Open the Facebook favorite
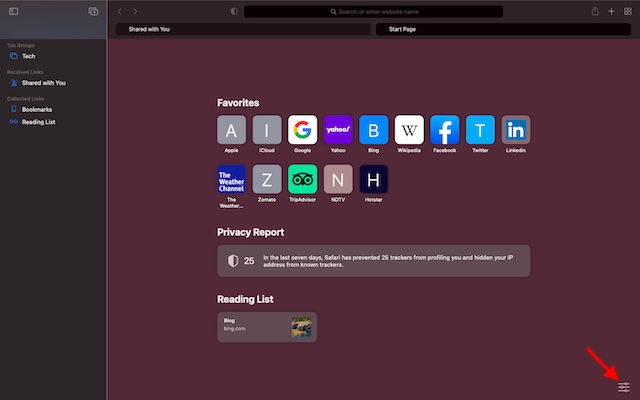Screen dimensions: 640x400 pos(444,130)
